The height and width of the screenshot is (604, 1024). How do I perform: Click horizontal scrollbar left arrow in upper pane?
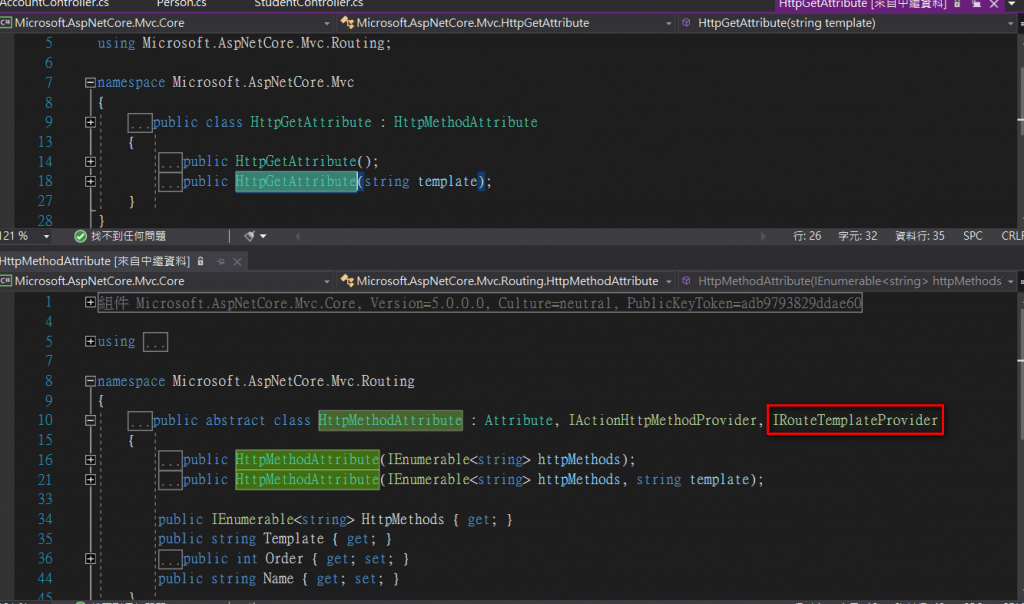[x=298, y=236]
